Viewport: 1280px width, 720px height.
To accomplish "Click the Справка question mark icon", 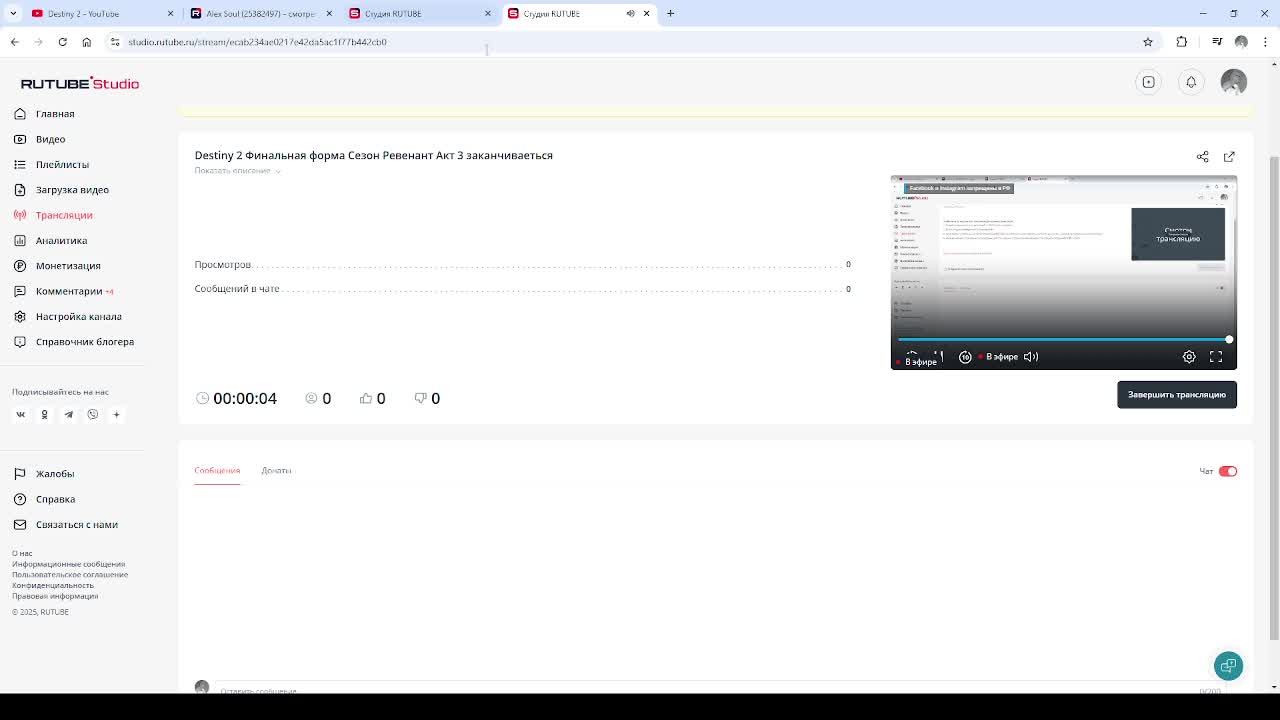I will (x=20, y=499).
